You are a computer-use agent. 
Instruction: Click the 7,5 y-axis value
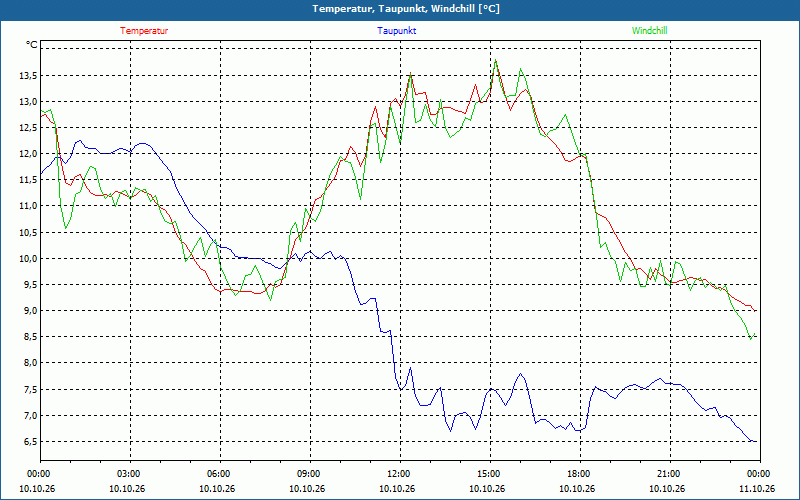pos(31,389)
